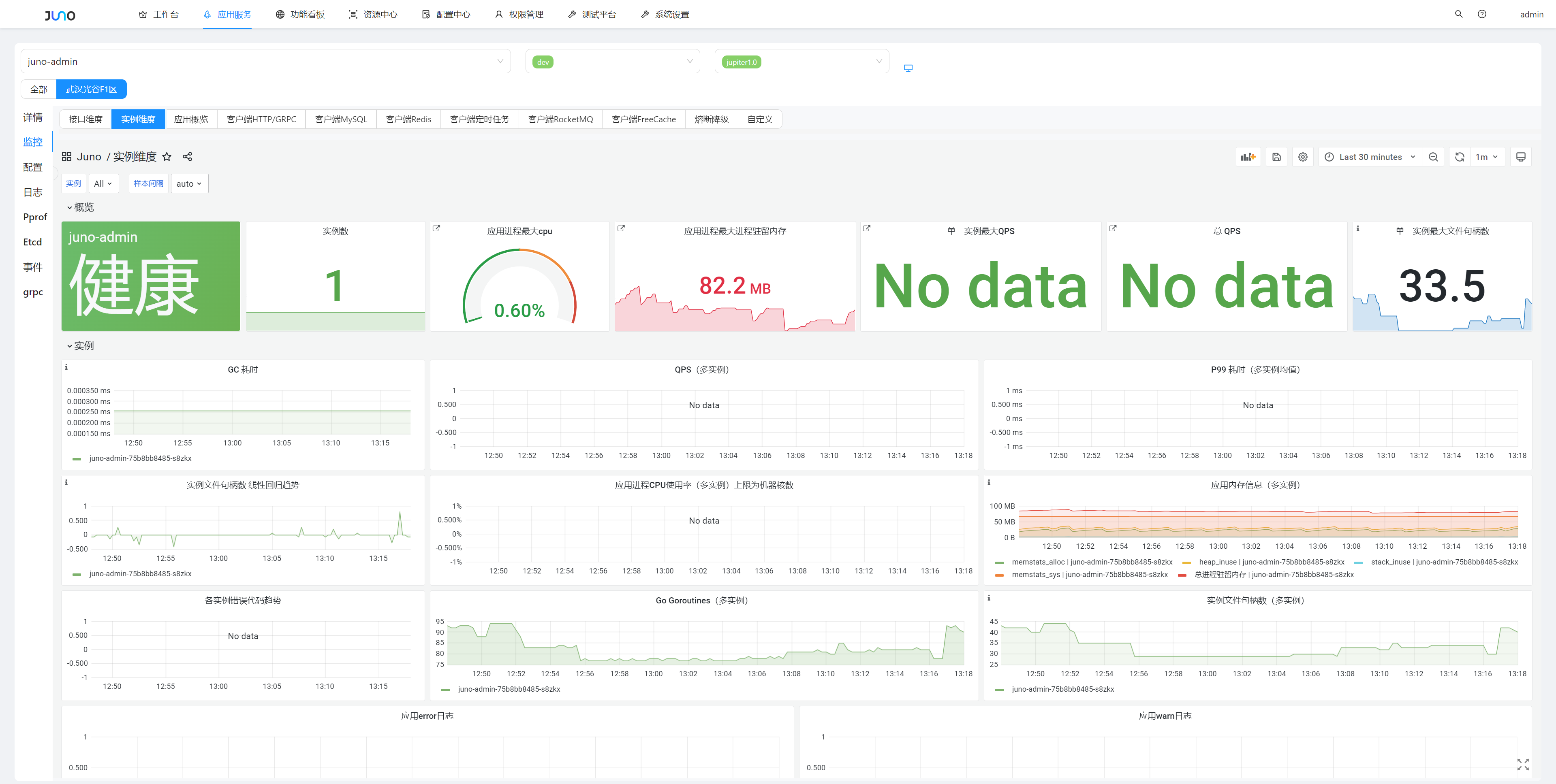Open external link on 单一实例最大QPS panel

867,228
